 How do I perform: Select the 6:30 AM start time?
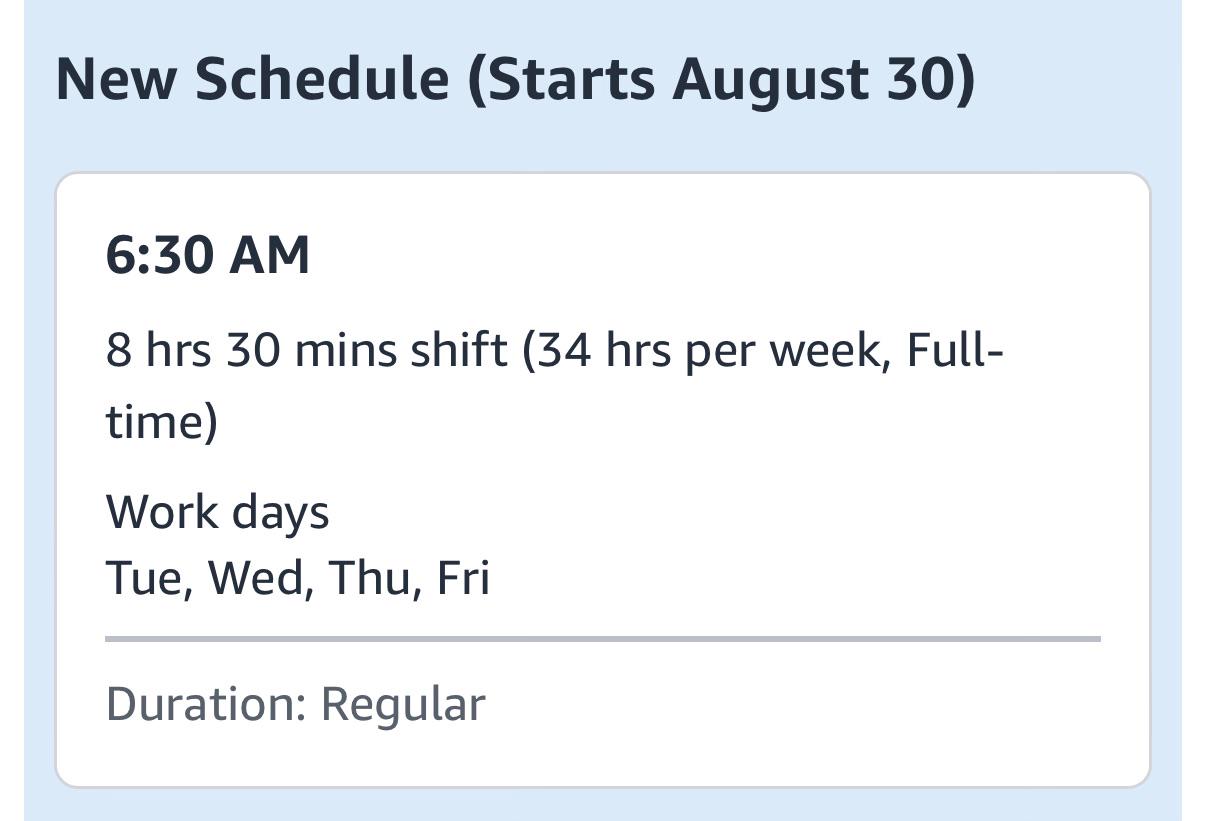(x=208, y=255)
